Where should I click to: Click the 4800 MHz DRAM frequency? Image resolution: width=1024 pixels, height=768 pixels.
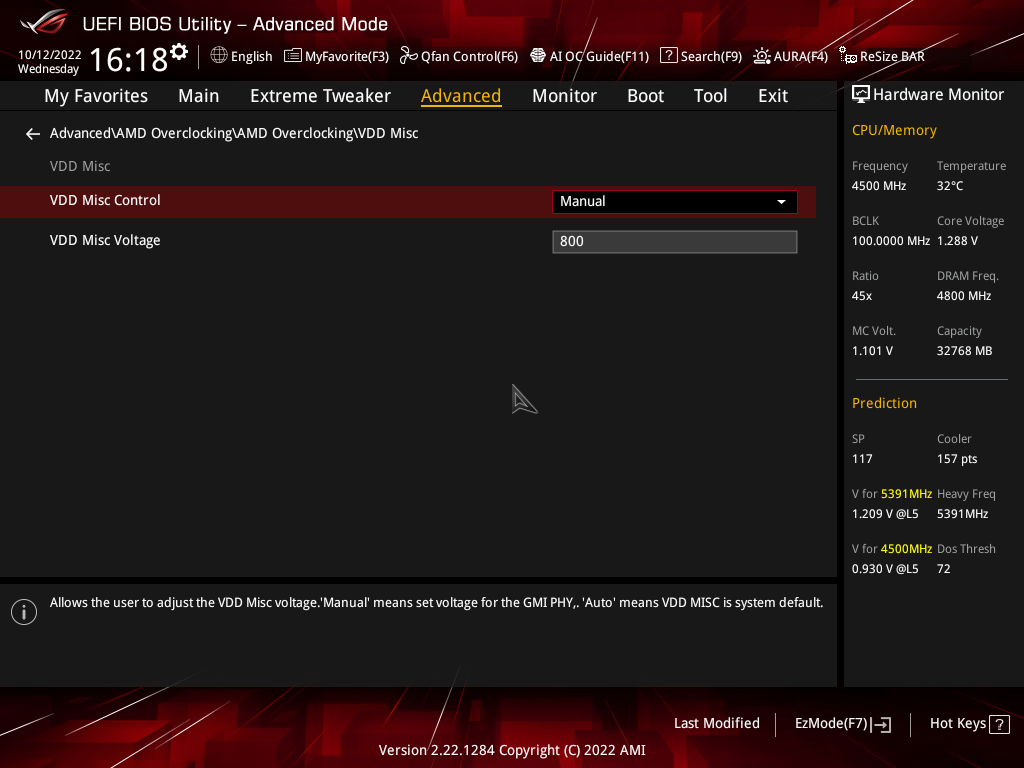coord(963,296)
